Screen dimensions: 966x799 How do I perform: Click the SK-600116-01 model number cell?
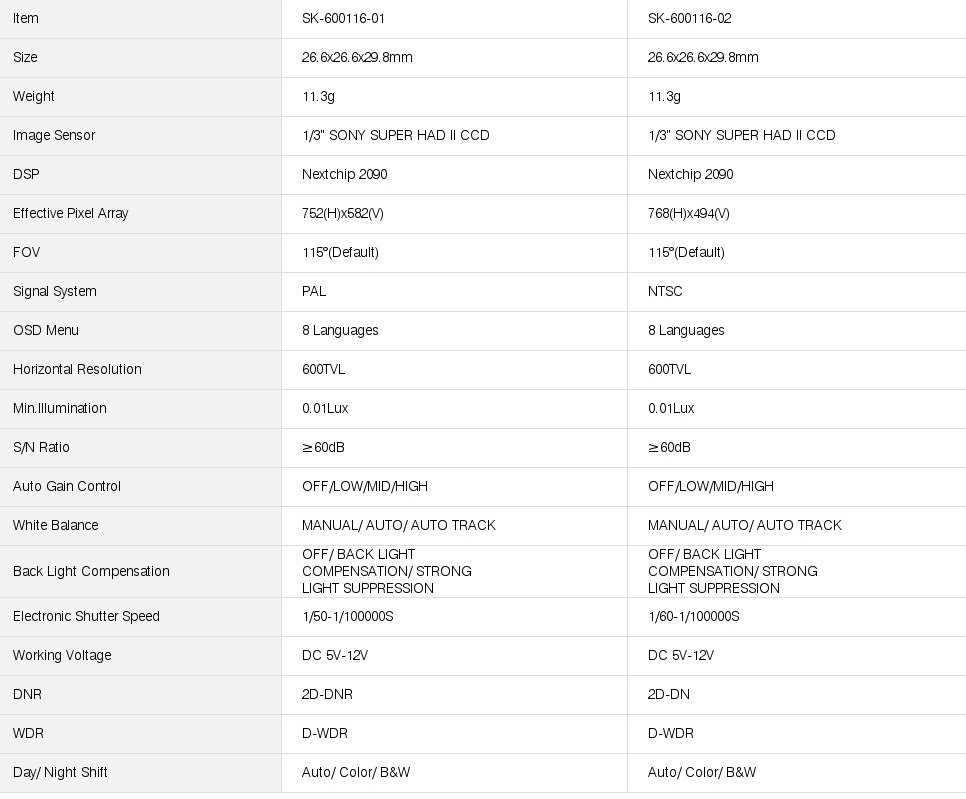(x=343, y=18)
